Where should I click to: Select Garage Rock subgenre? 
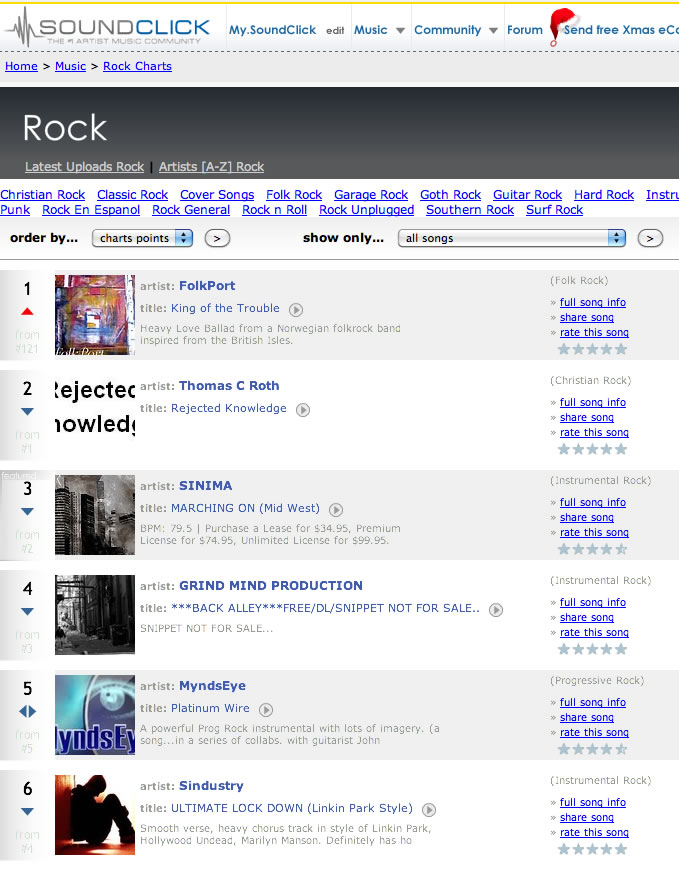click(371, 195)
